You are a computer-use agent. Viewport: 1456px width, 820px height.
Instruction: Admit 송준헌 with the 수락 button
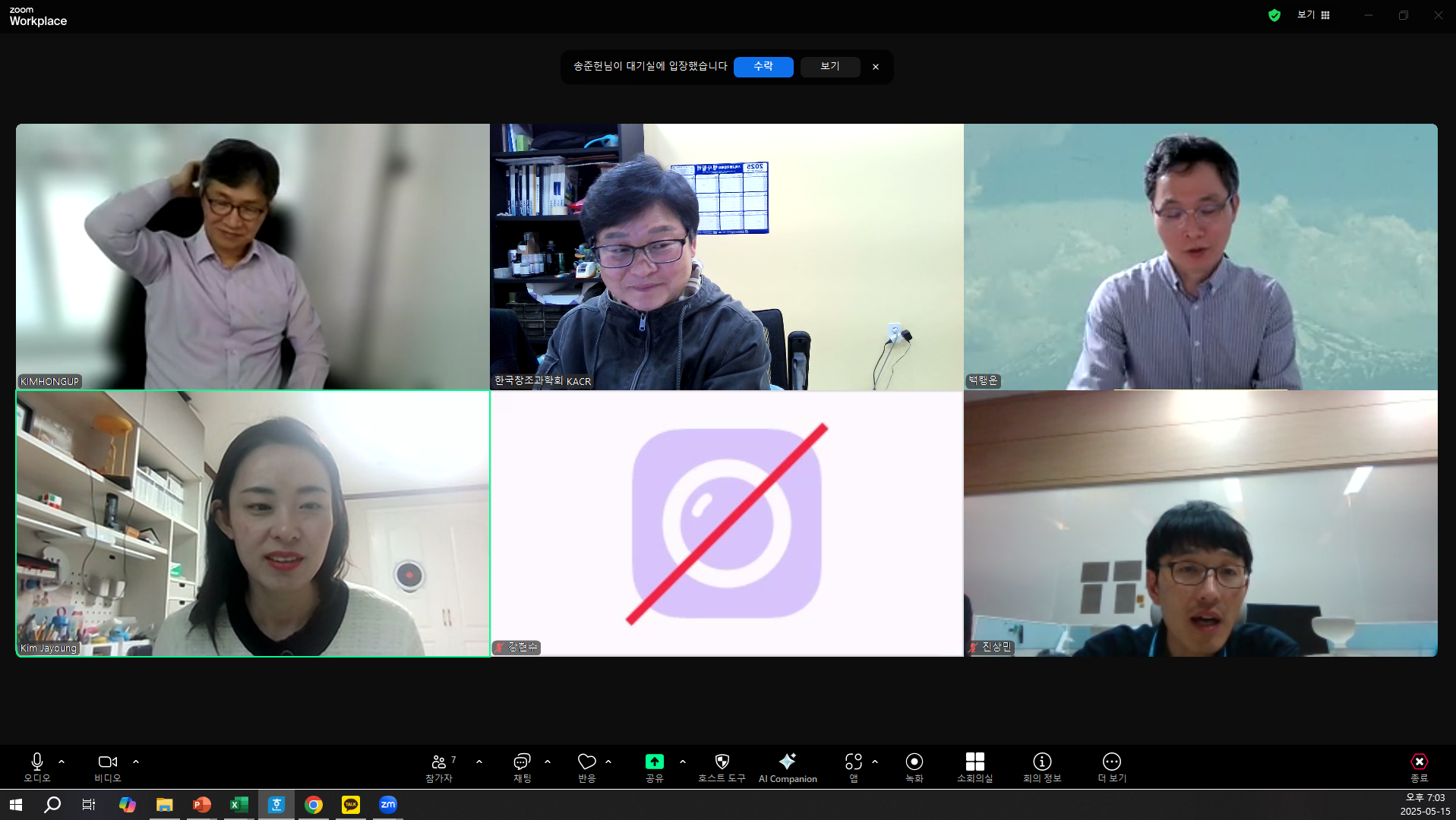(763, 67)
